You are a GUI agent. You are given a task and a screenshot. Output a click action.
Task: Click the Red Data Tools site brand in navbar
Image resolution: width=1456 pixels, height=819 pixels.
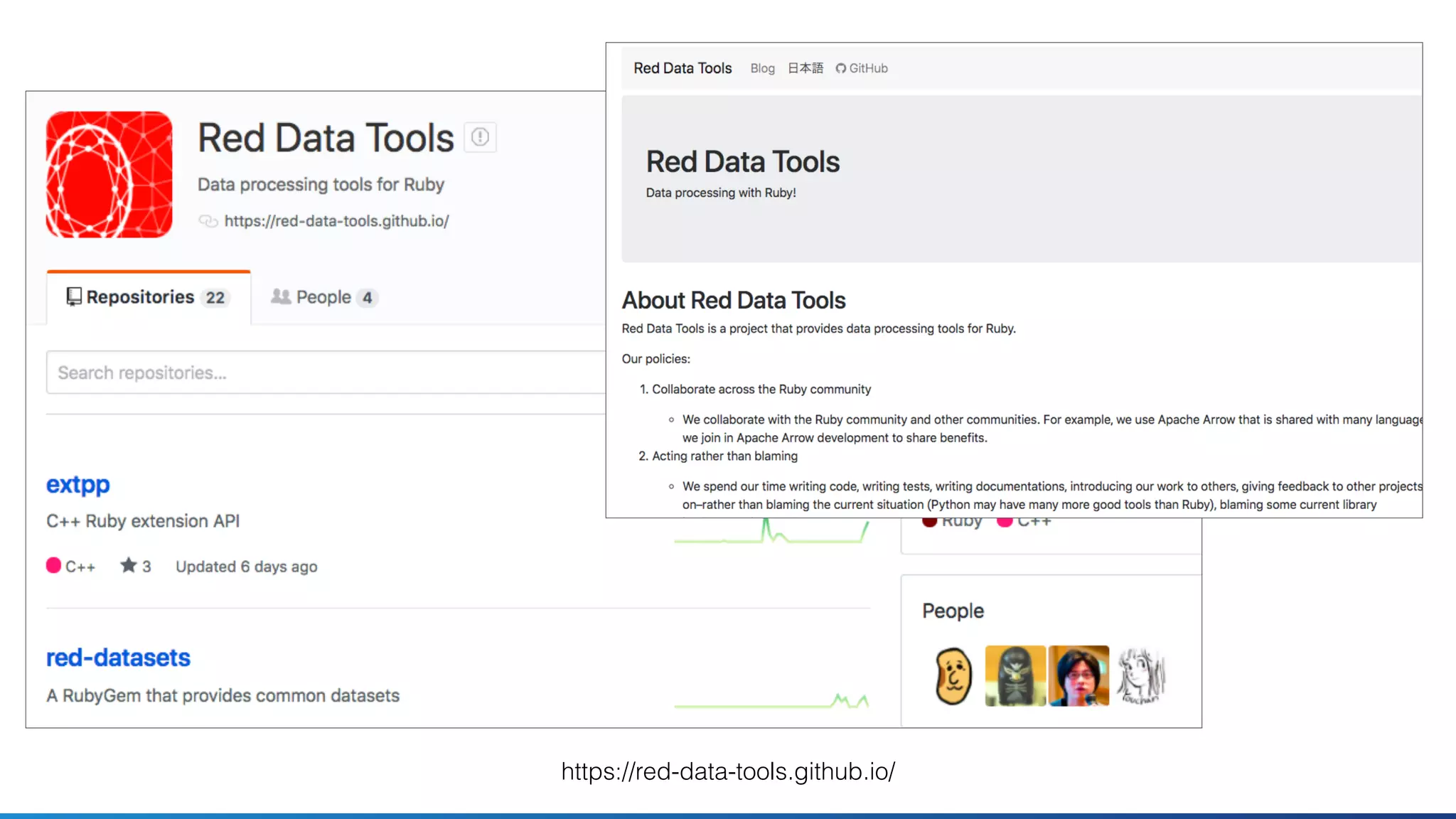coord(682,68)
